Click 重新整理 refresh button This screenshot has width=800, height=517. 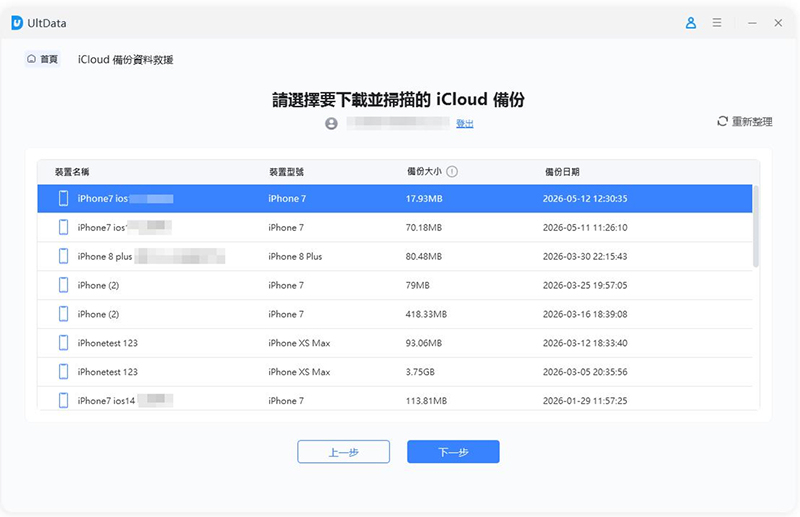pyautogui.click(x=744, y=121)
